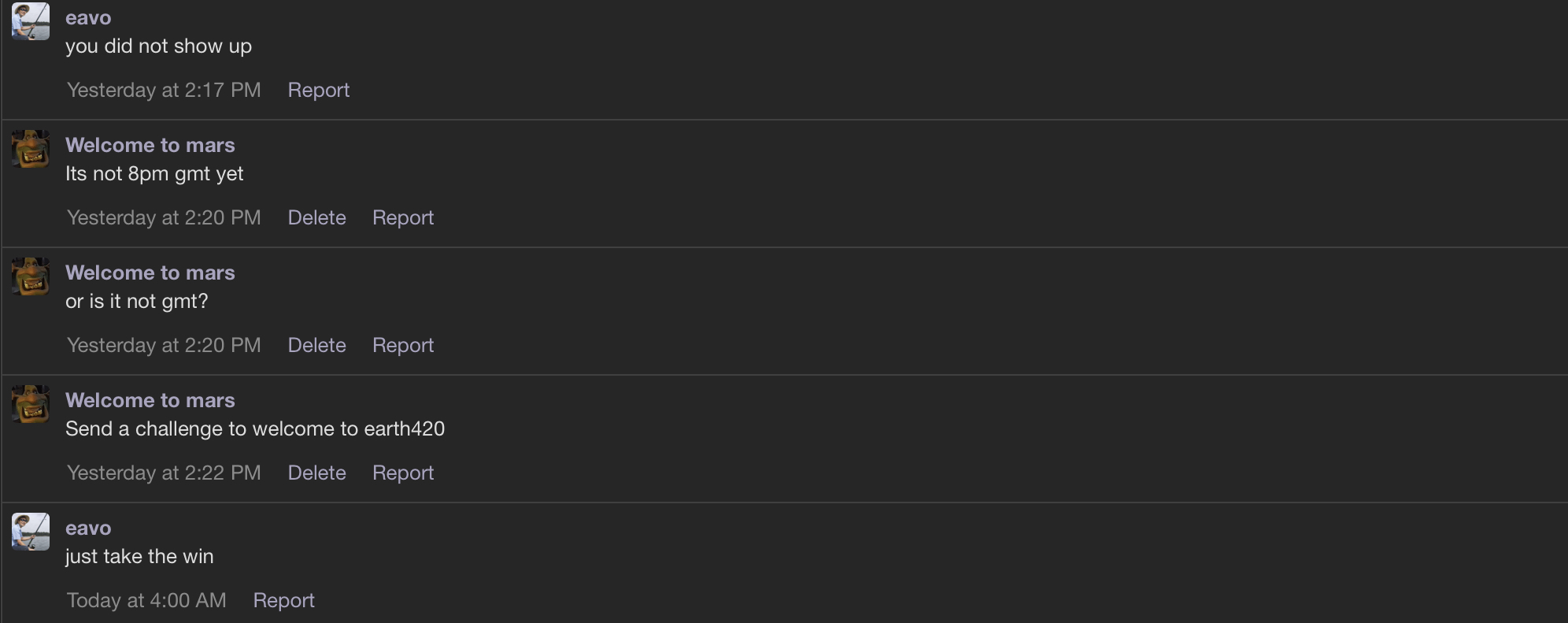Screen dimensions: 1568x623
Task: Report the 'Its not 8pm gmt yet' message
Action: click(402, 218)
